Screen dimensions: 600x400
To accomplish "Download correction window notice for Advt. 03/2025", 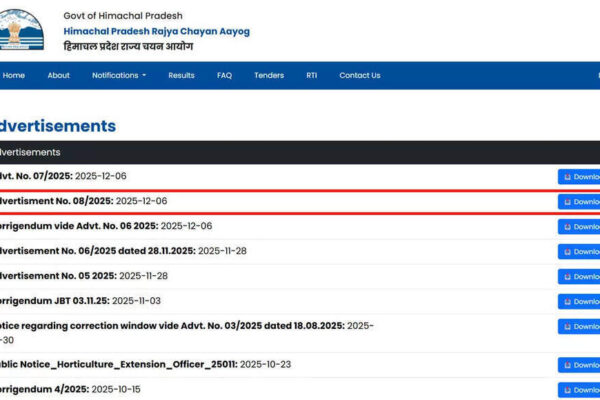I will click(579, 327).
